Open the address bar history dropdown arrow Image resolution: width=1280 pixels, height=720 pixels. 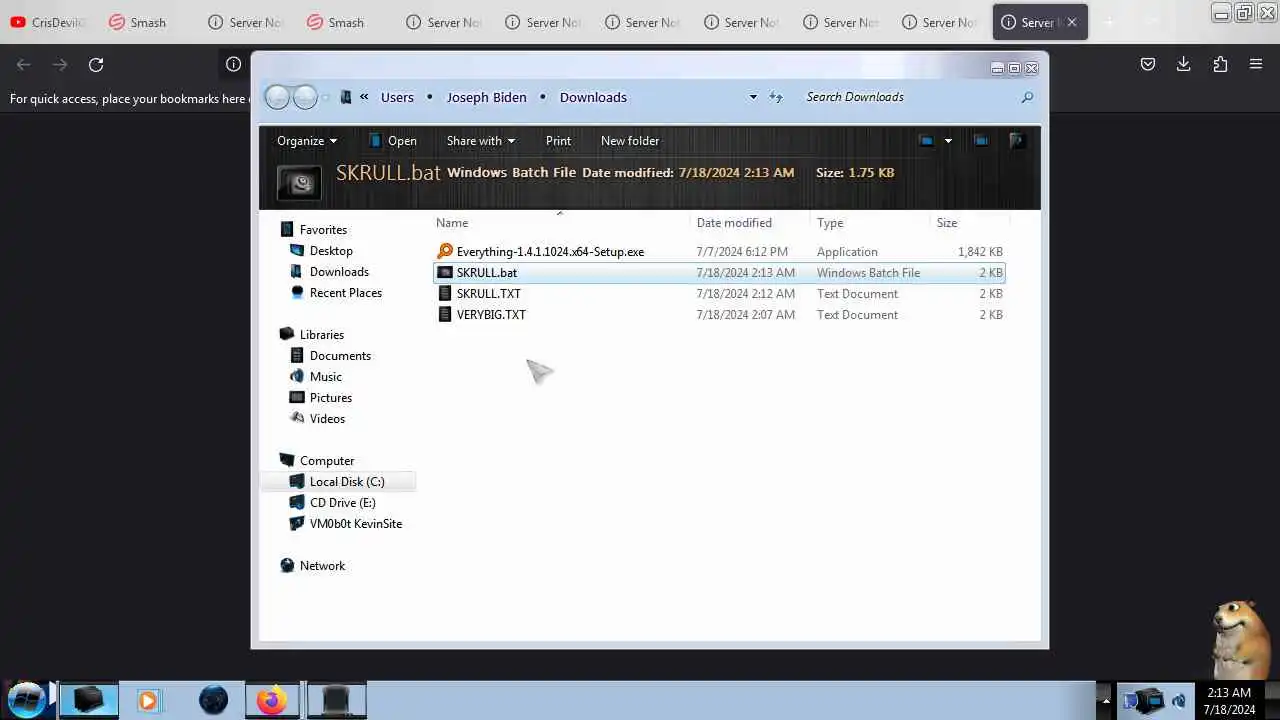tap(753, 97)
